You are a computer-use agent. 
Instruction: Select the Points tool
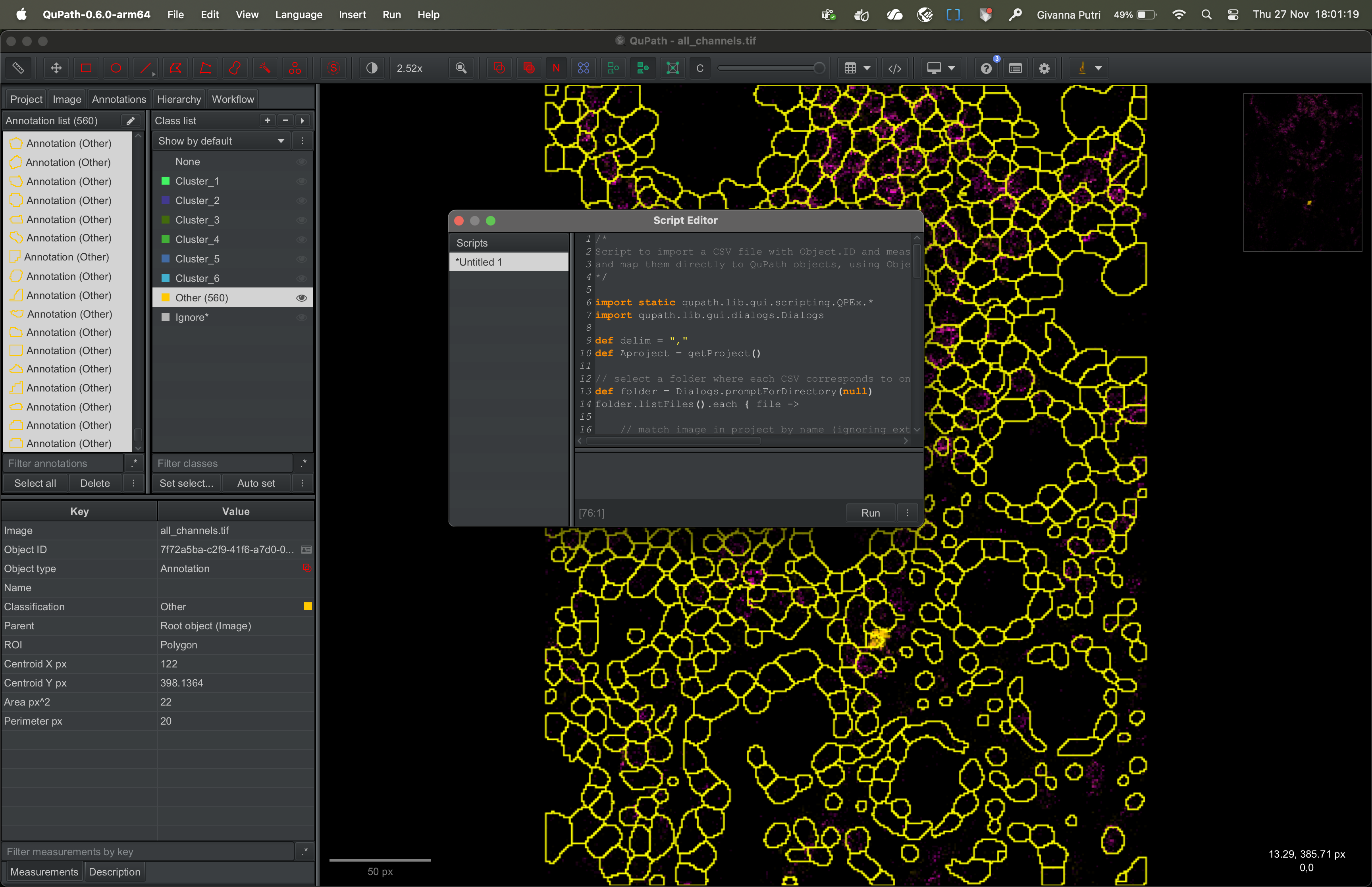click(295, 68)
